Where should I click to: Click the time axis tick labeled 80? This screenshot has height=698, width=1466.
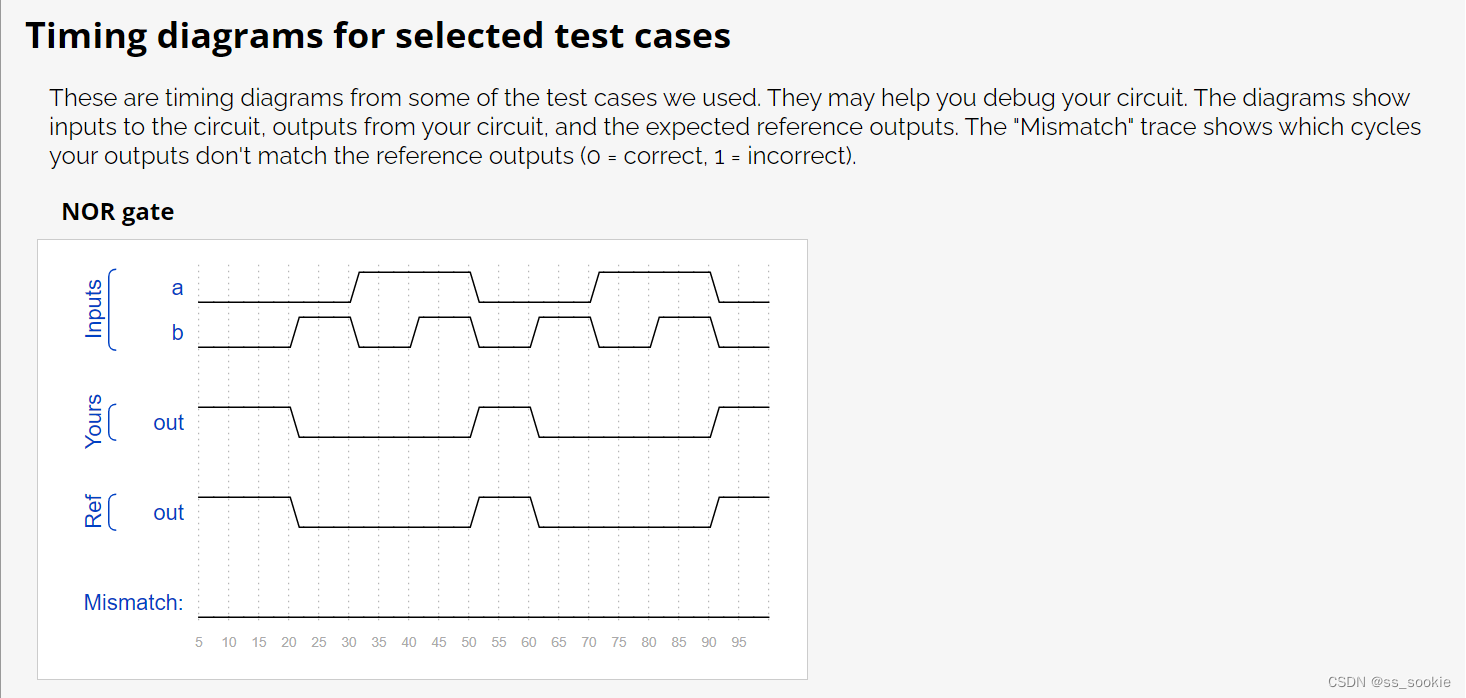click(x=649, y=642)
